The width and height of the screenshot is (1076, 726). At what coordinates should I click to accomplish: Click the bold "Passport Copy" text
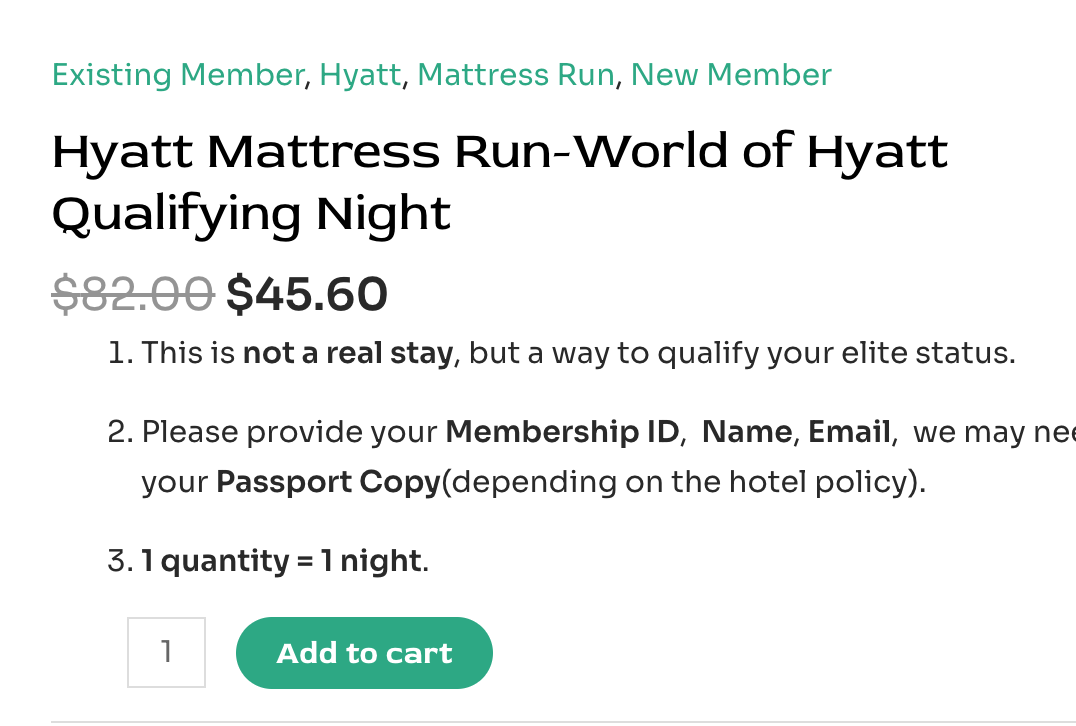pyautogui.click(x=328, y=482)
